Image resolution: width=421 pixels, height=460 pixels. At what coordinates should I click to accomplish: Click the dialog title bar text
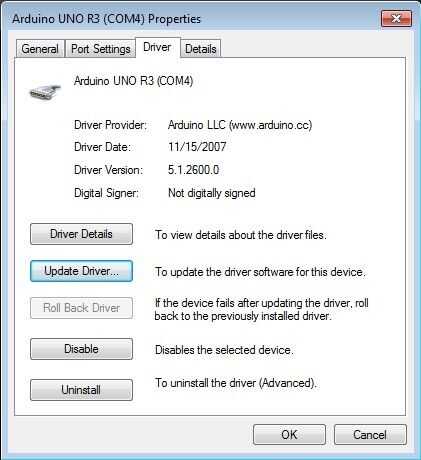[x=107, y=19]
